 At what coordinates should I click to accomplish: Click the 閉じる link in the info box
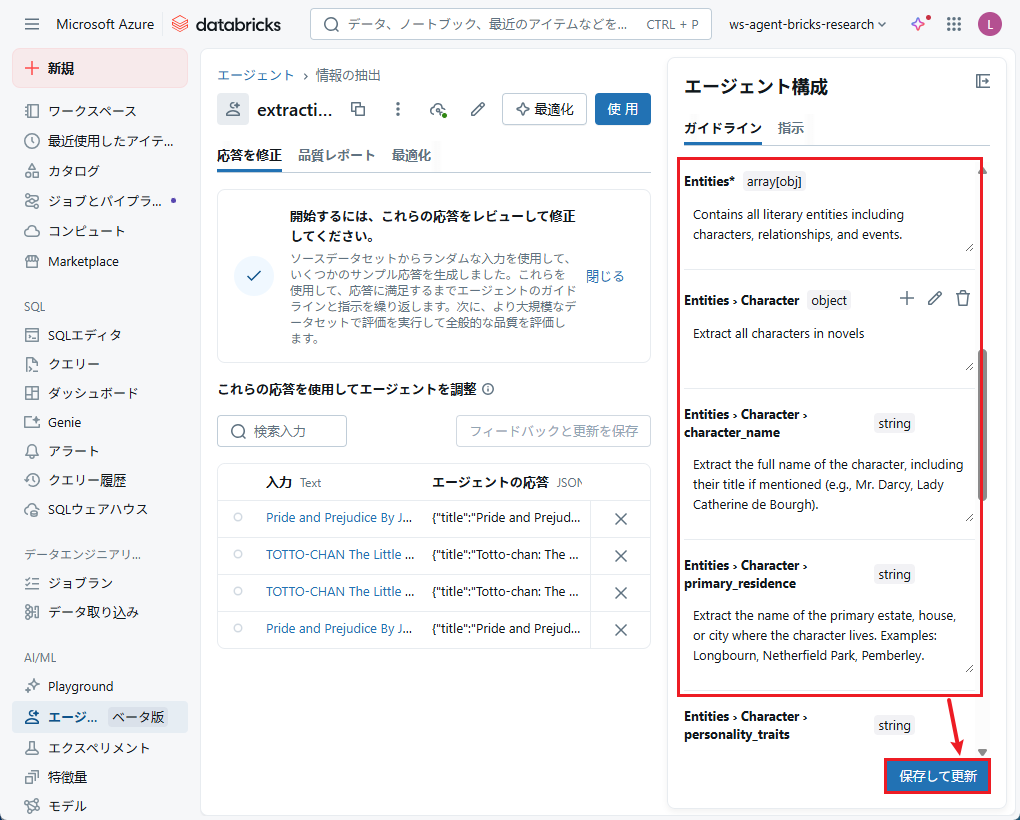(605, 276)
